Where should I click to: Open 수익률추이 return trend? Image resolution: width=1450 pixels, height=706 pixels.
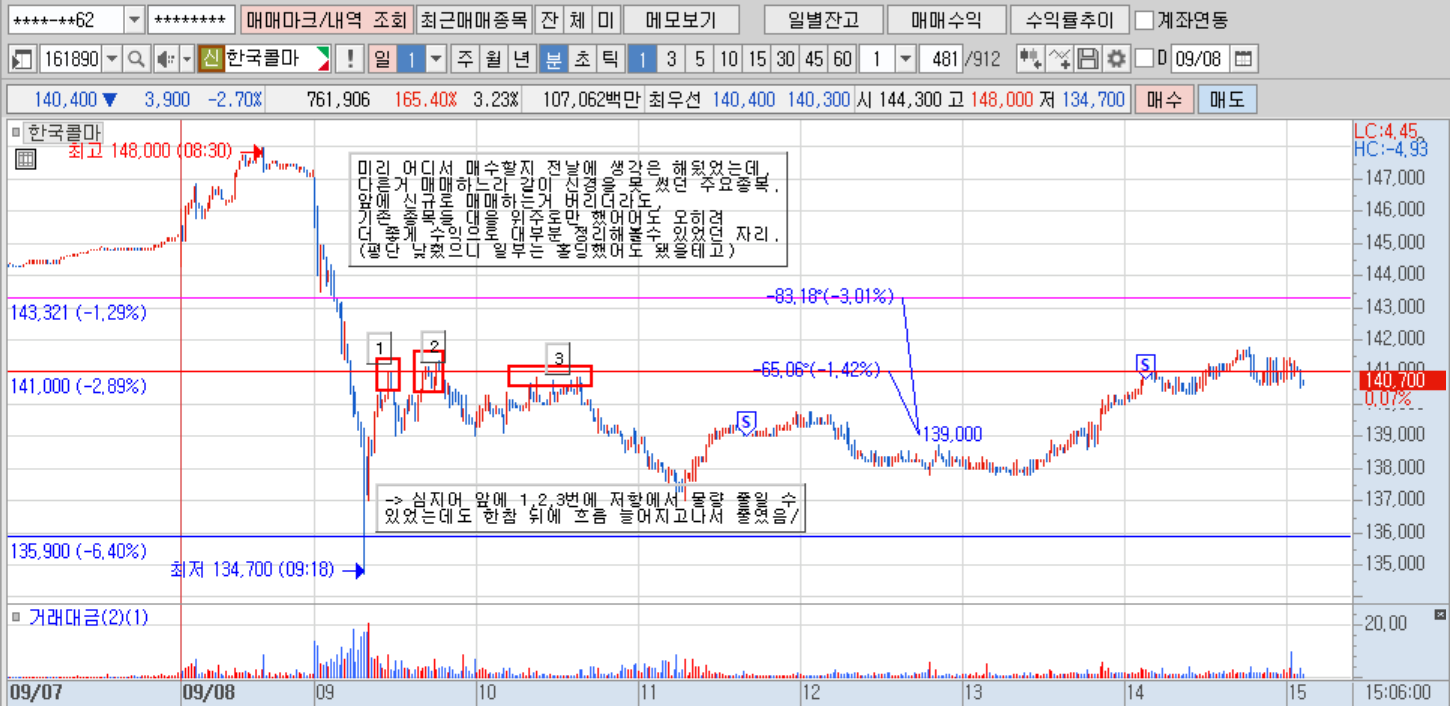click(x=1069, y=19)
